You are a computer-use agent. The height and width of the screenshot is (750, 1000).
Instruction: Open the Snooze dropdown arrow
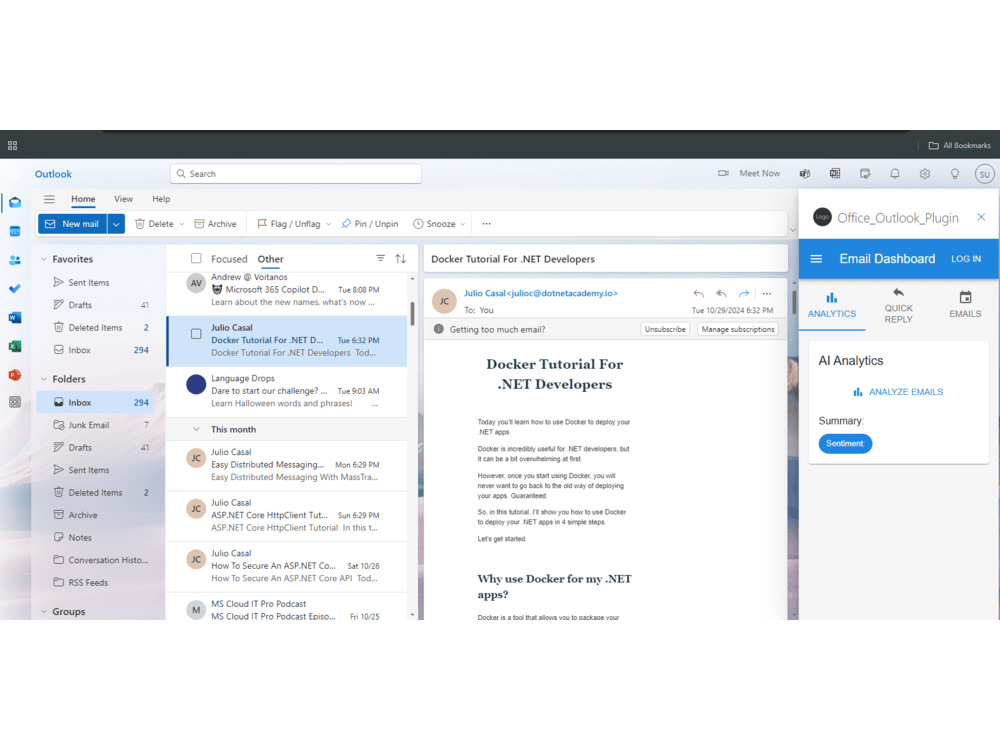(463, 224)
